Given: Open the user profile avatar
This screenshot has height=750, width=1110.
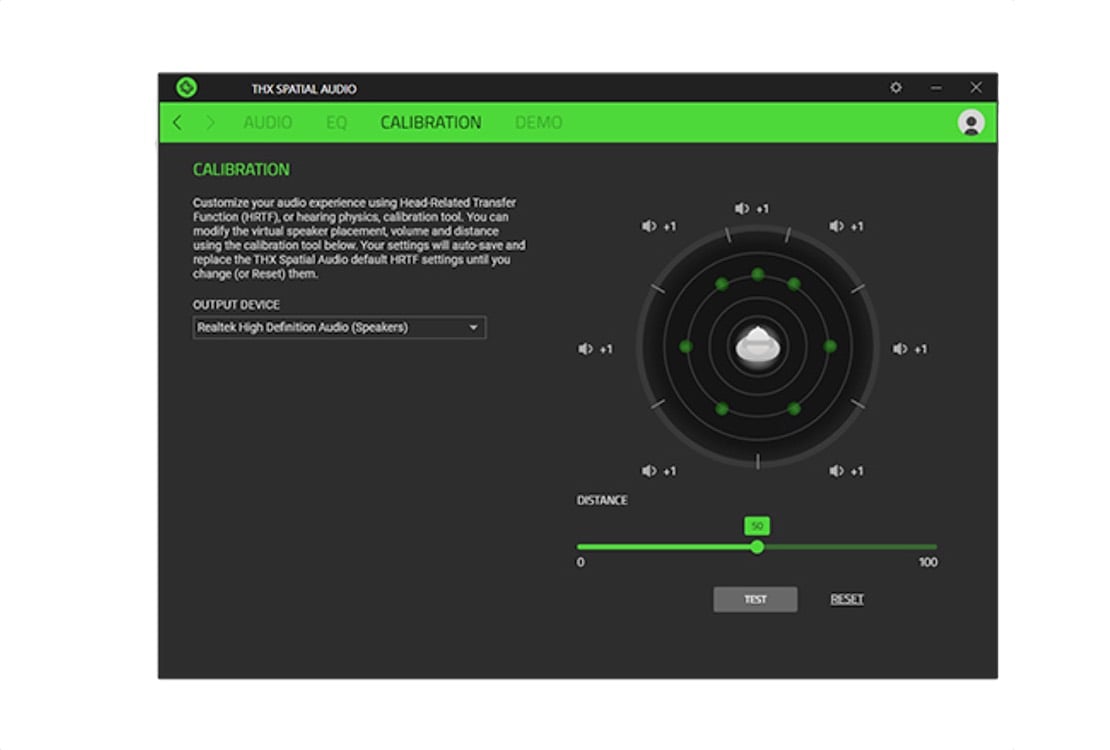Looking at the screenshot, I should 970,123.
